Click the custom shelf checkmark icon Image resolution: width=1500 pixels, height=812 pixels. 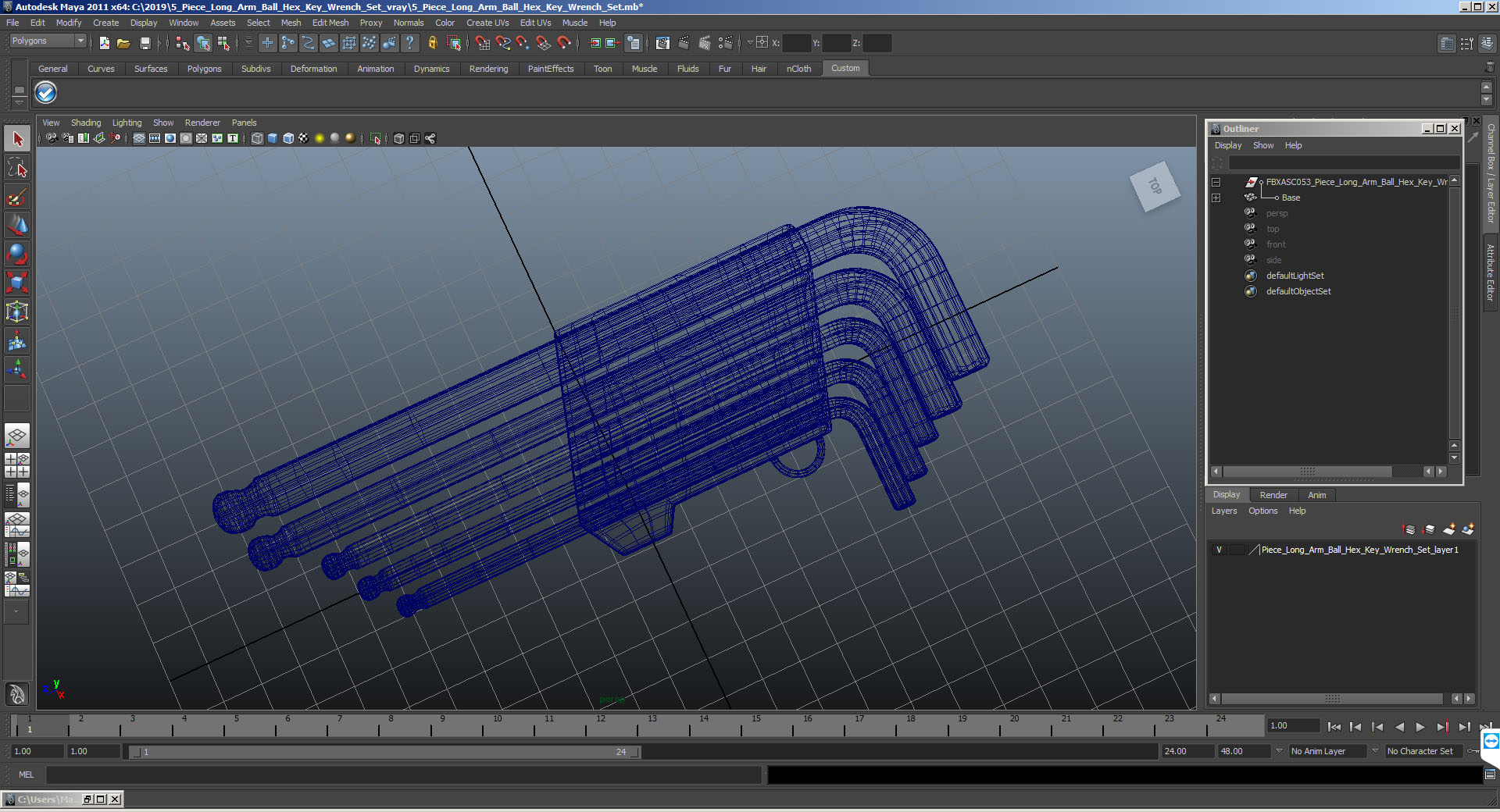point(46,93)
